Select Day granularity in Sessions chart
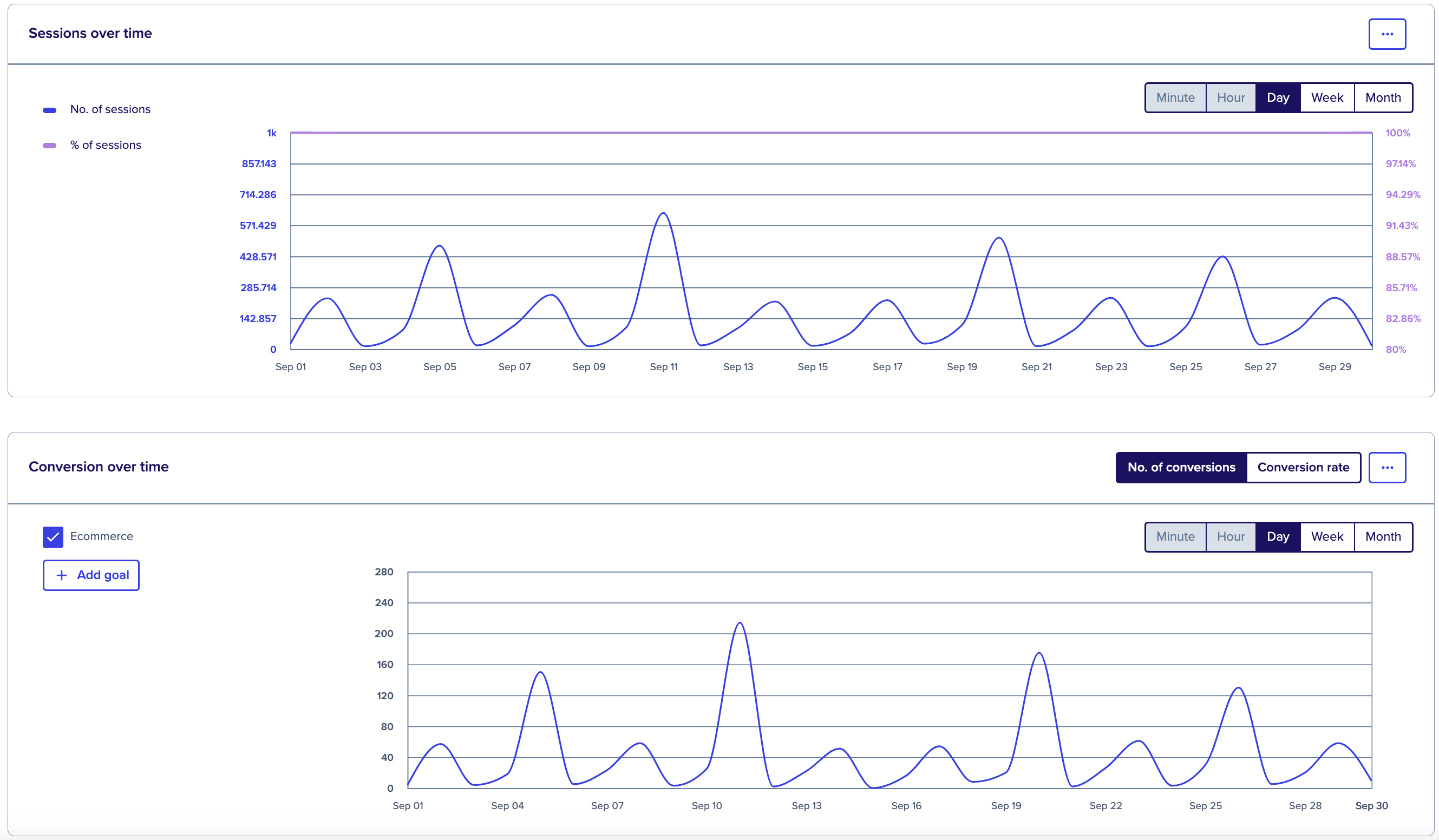 [1278, 97]
